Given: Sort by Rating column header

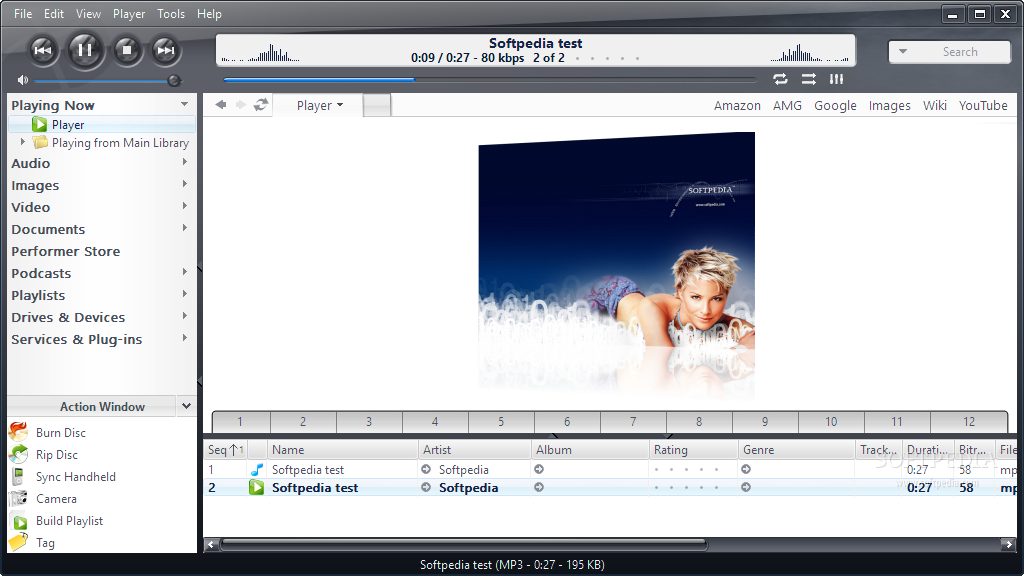Looking at the screenshot, I should tap(693, 450).
